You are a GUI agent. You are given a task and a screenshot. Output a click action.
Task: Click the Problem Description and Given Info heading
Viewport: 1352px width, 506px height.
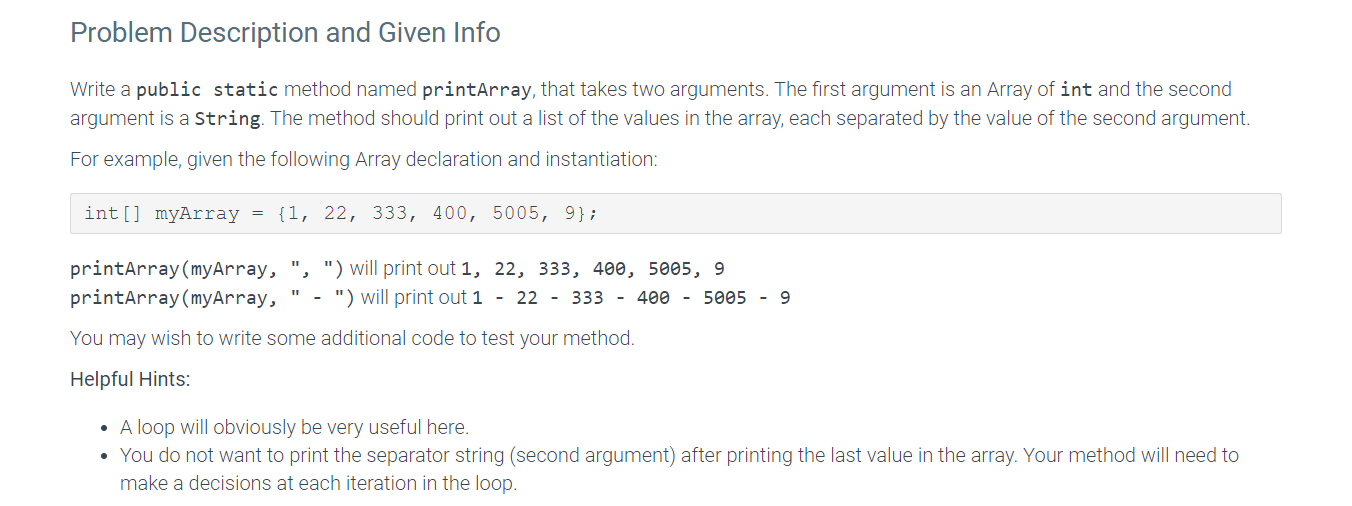(x=285, y=33)
